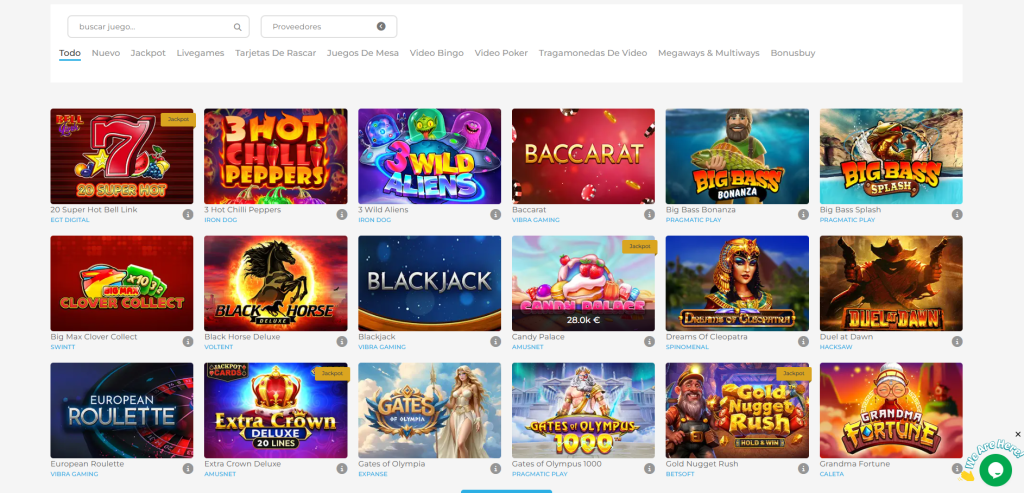The width and height of the screenshot is (1024, 493).
Task: Launch Gates of Olympus 1000 thumbnail
Action: 584,410
